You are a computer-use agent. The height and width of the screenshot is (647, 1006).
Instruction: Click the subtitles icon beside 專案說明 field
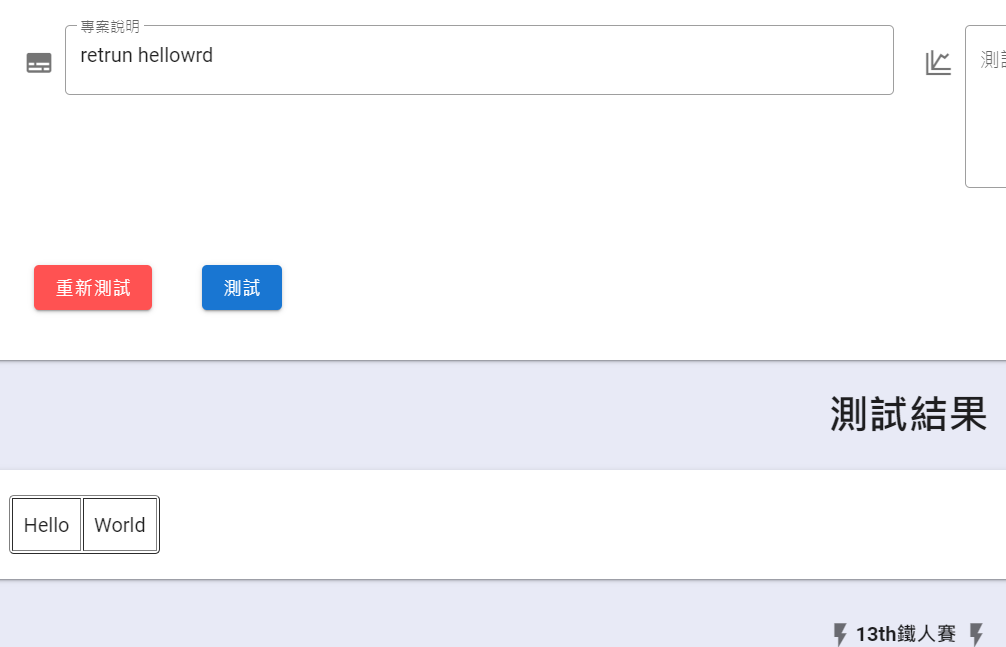click(x=38, y=63)
